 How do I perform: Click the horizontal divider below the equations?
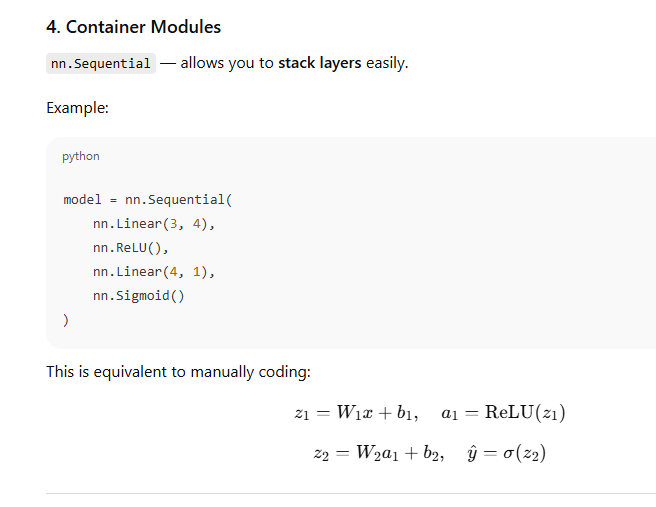click(x=350, y=493)
